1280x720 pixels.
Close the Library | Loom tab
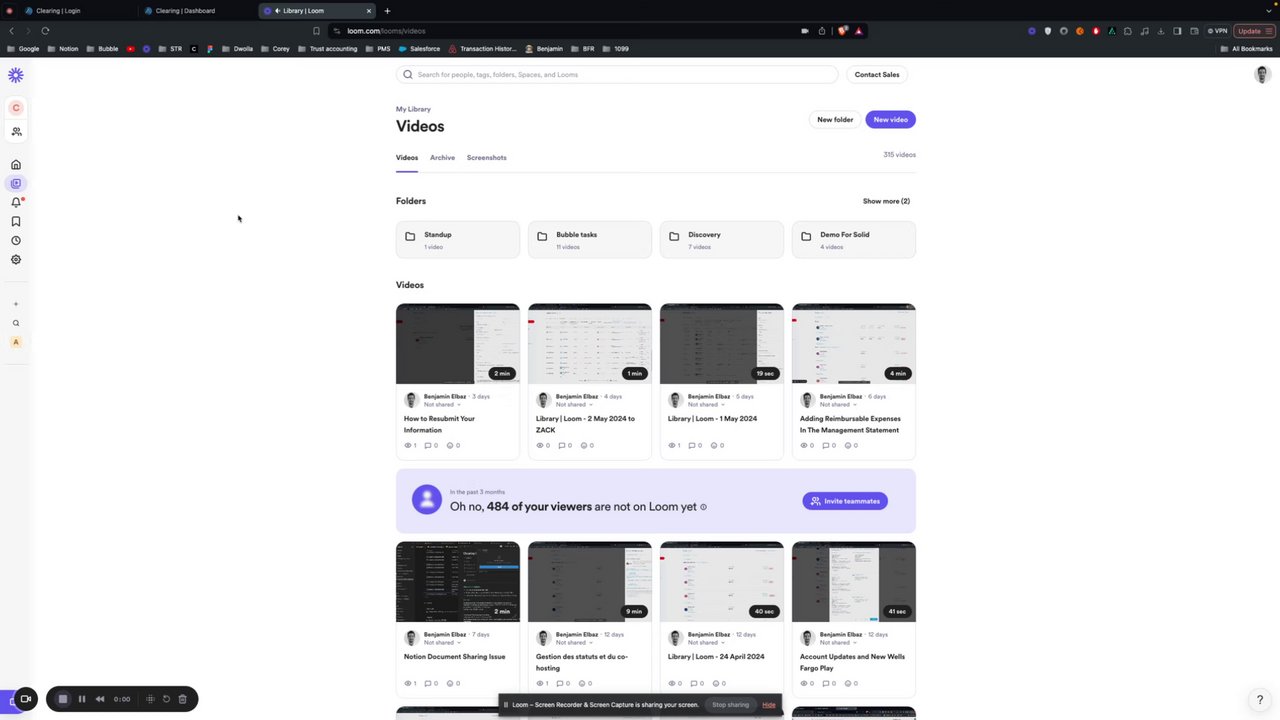tap(368, 11)
